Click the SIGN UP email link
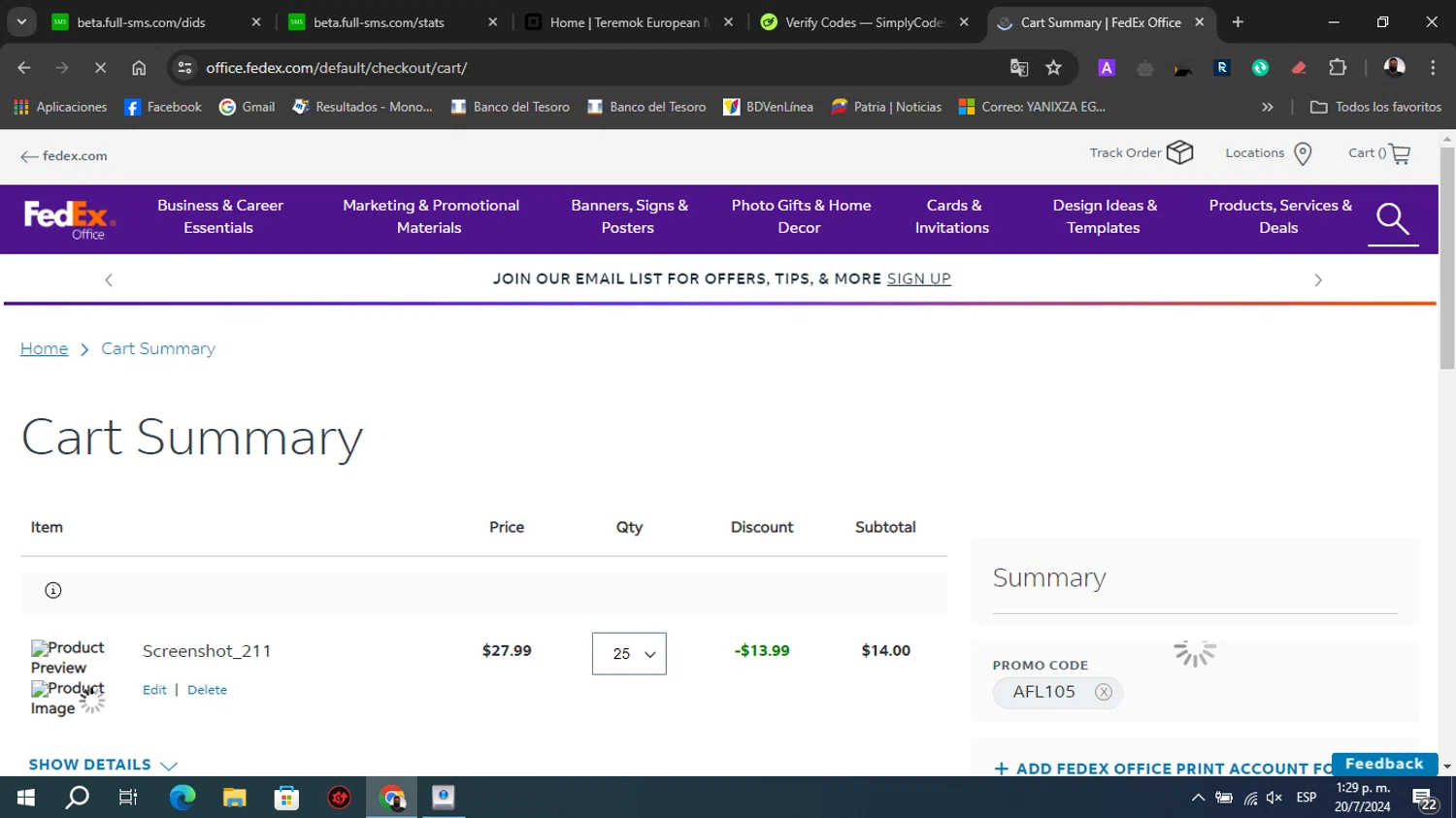The image size is (1456, 818). point(918,278)
